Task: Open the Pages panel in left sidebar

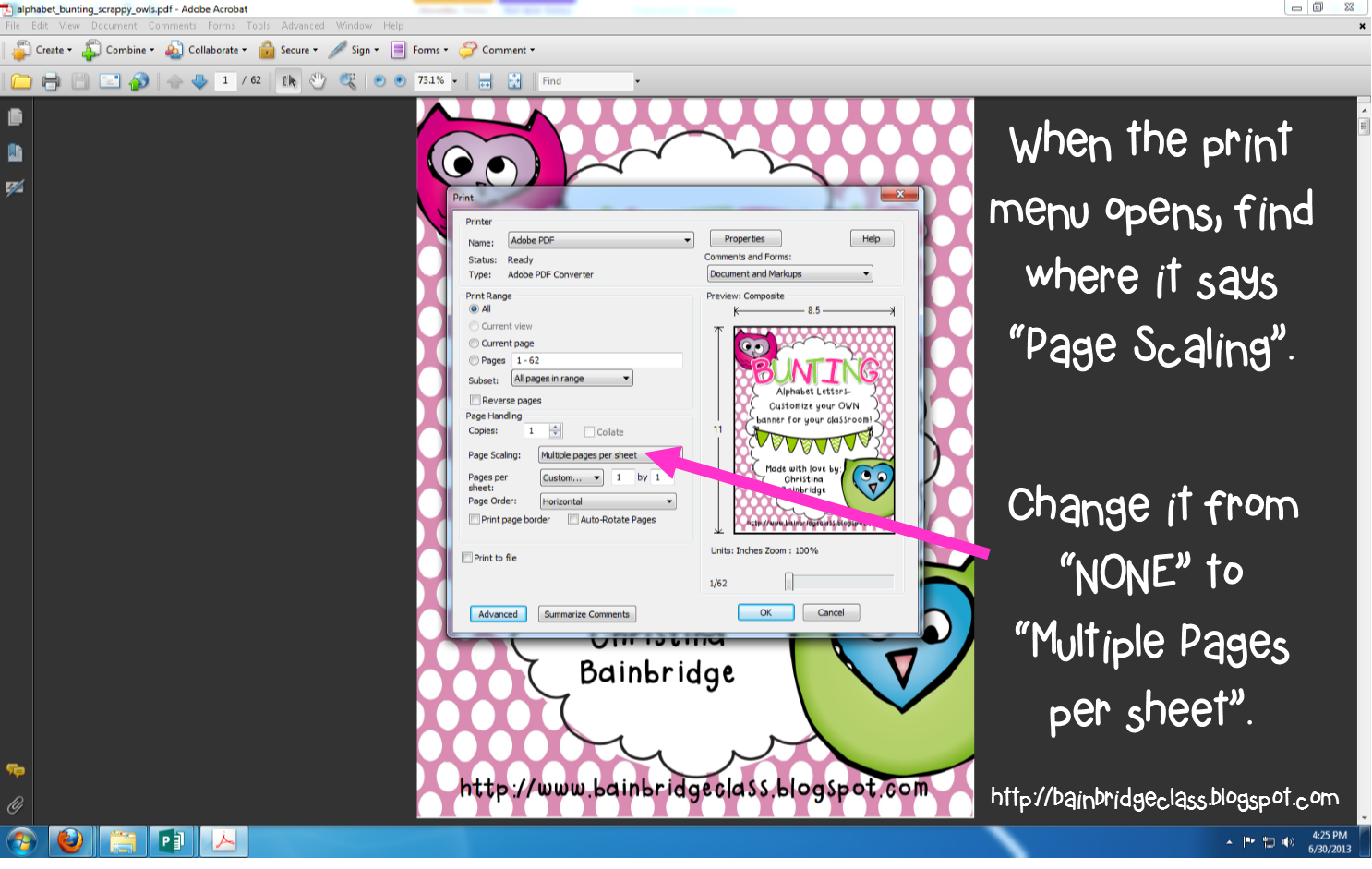Action: tap(15, 116)
